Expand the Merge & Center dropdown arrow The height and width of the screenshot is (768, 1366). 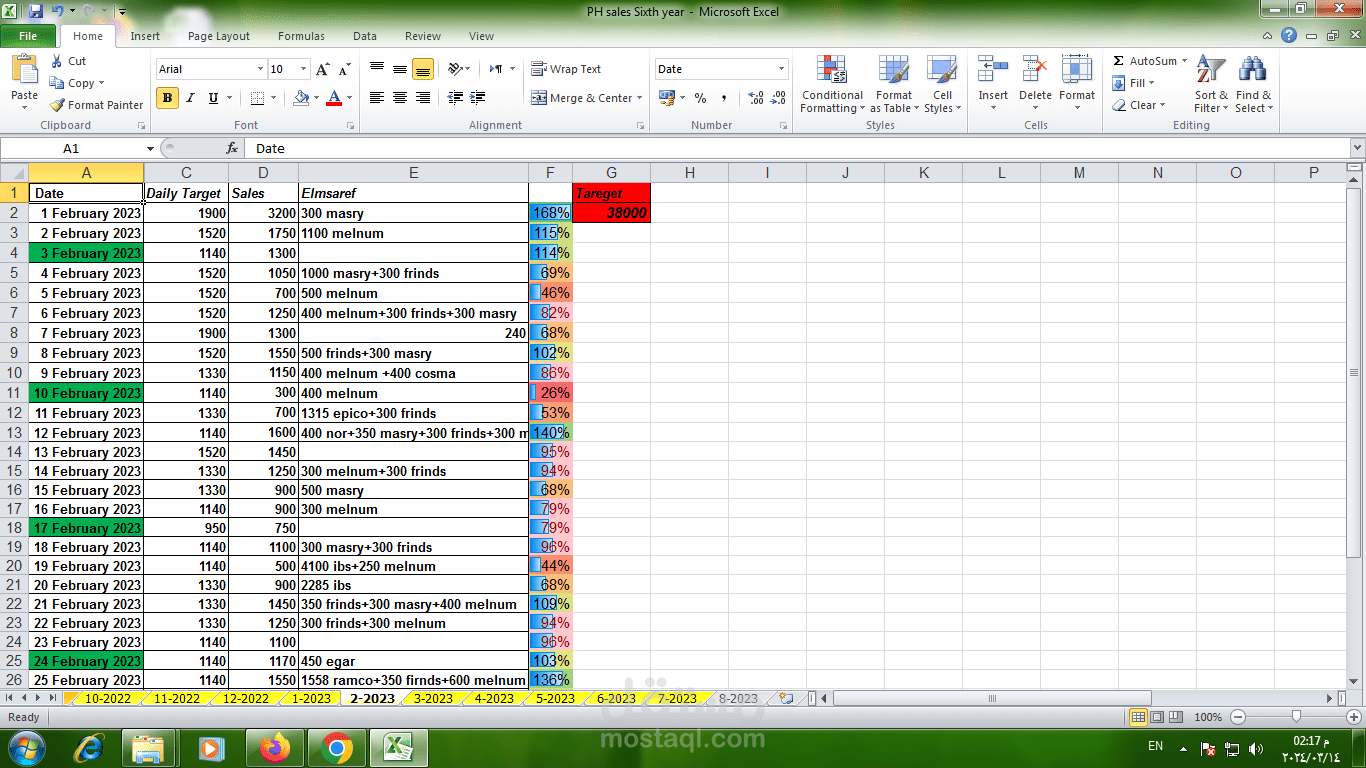pyautogui.click(x=639, y=98)
